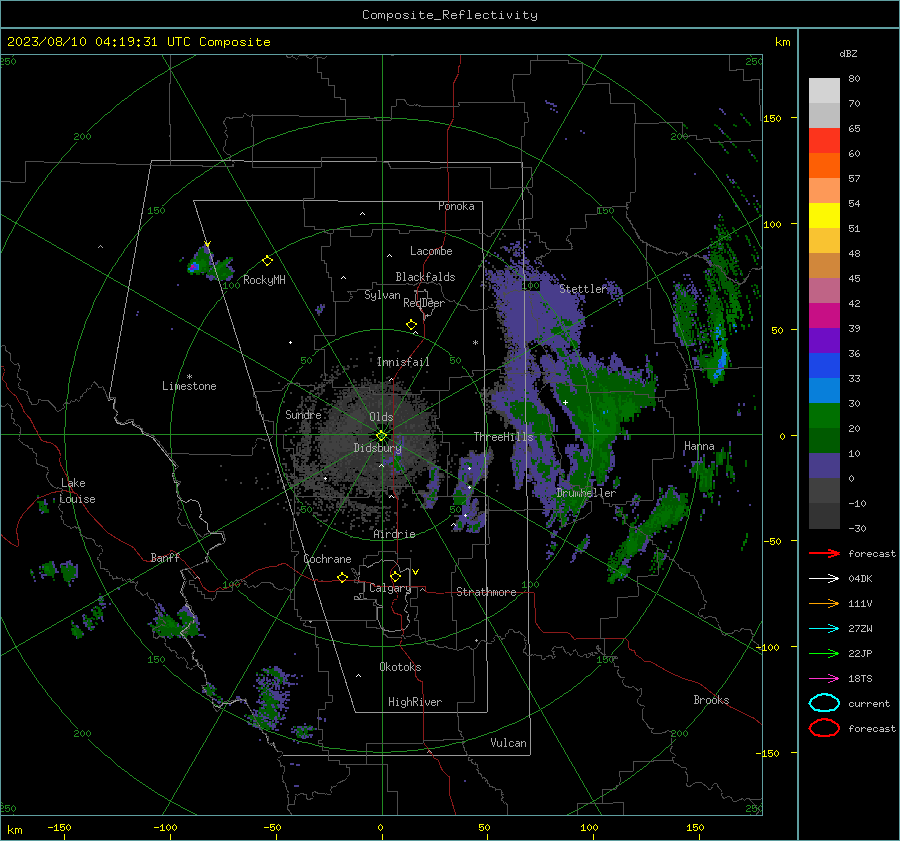Click the yellow diamond marker beside RockyMH
This screenshot has width=900, height=841.
[267, 261]
